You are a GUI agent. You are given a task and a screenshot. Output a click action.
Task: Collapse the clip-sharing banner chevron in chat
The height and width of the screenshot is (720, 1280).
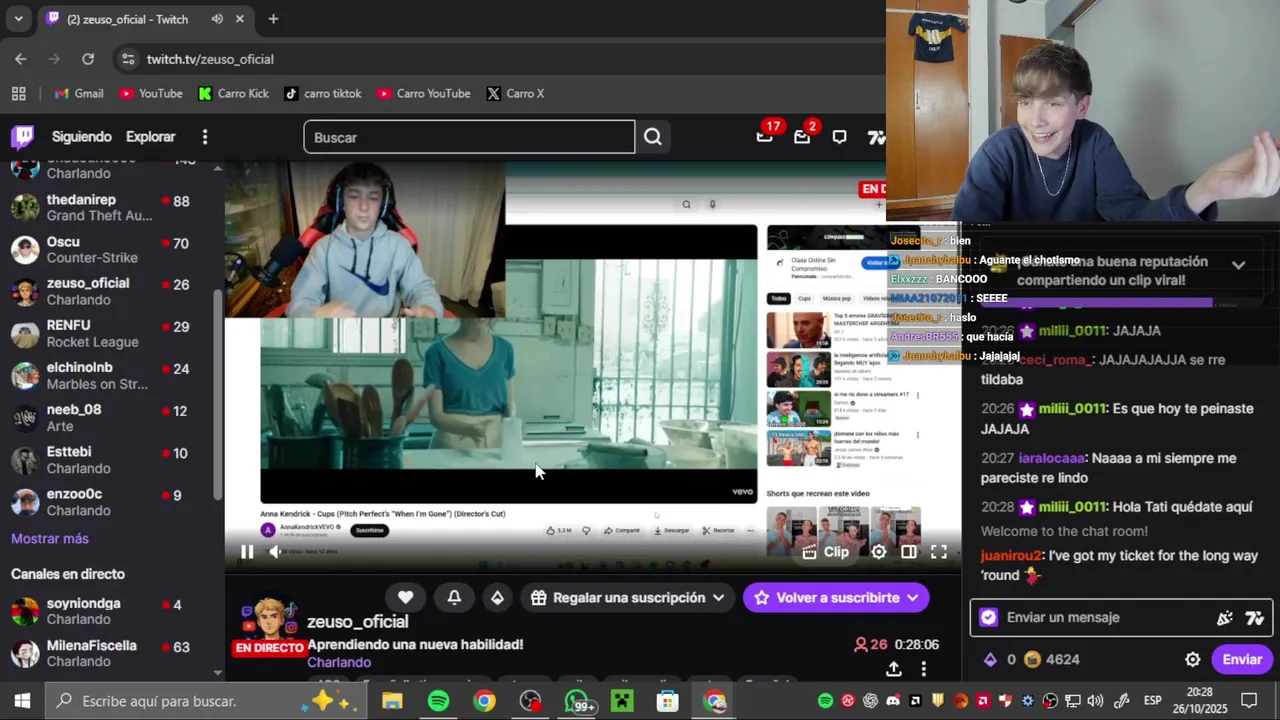tap(1239, 265)
